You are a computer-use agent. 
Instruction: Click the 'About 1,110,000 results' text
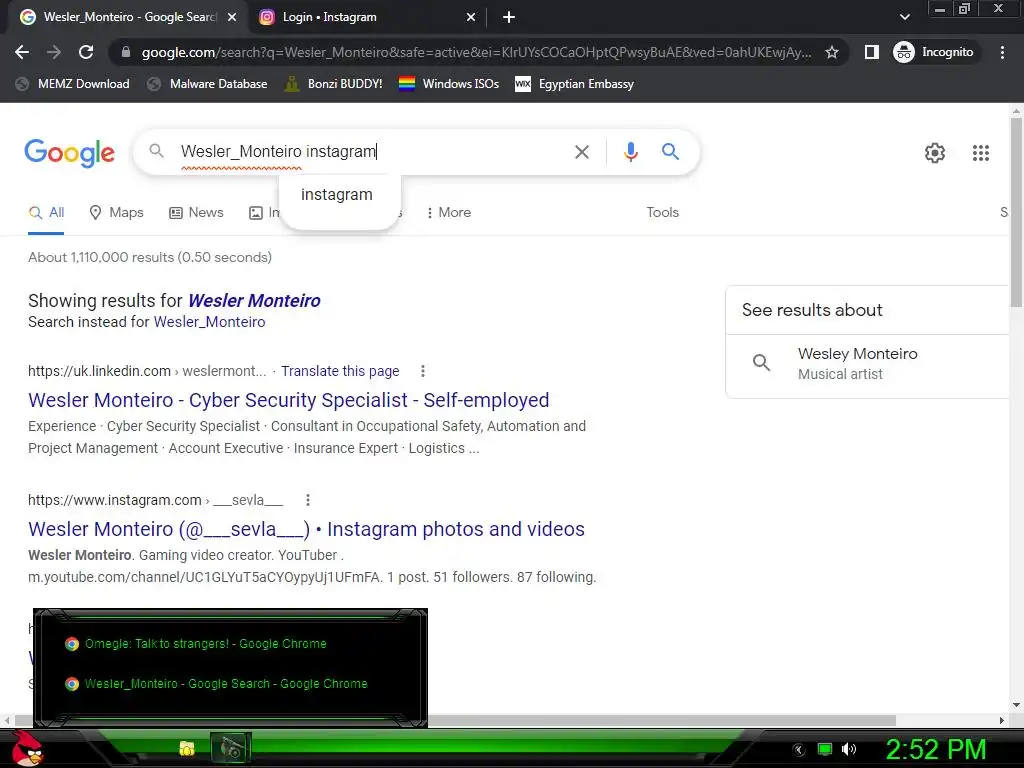click(150, 257)
